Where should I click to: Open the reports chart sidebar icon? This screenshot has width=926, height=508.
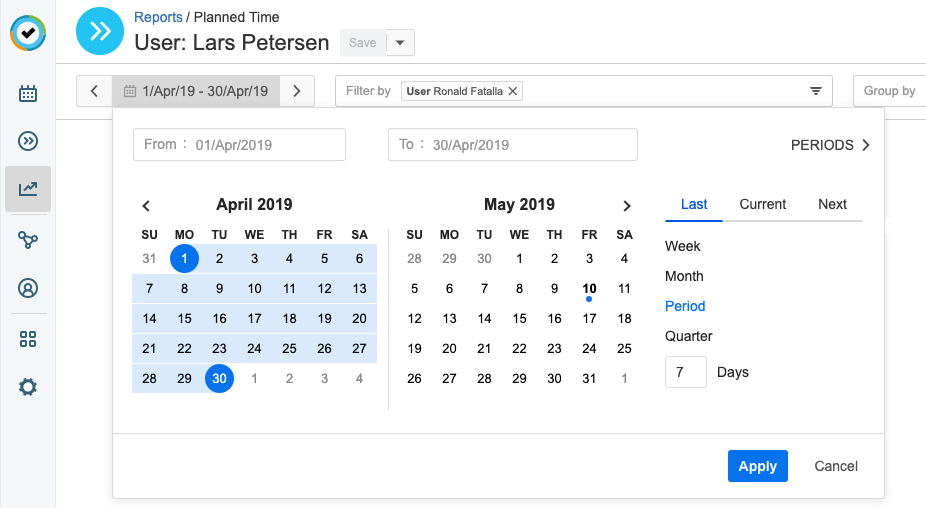(x=28, y=189)
